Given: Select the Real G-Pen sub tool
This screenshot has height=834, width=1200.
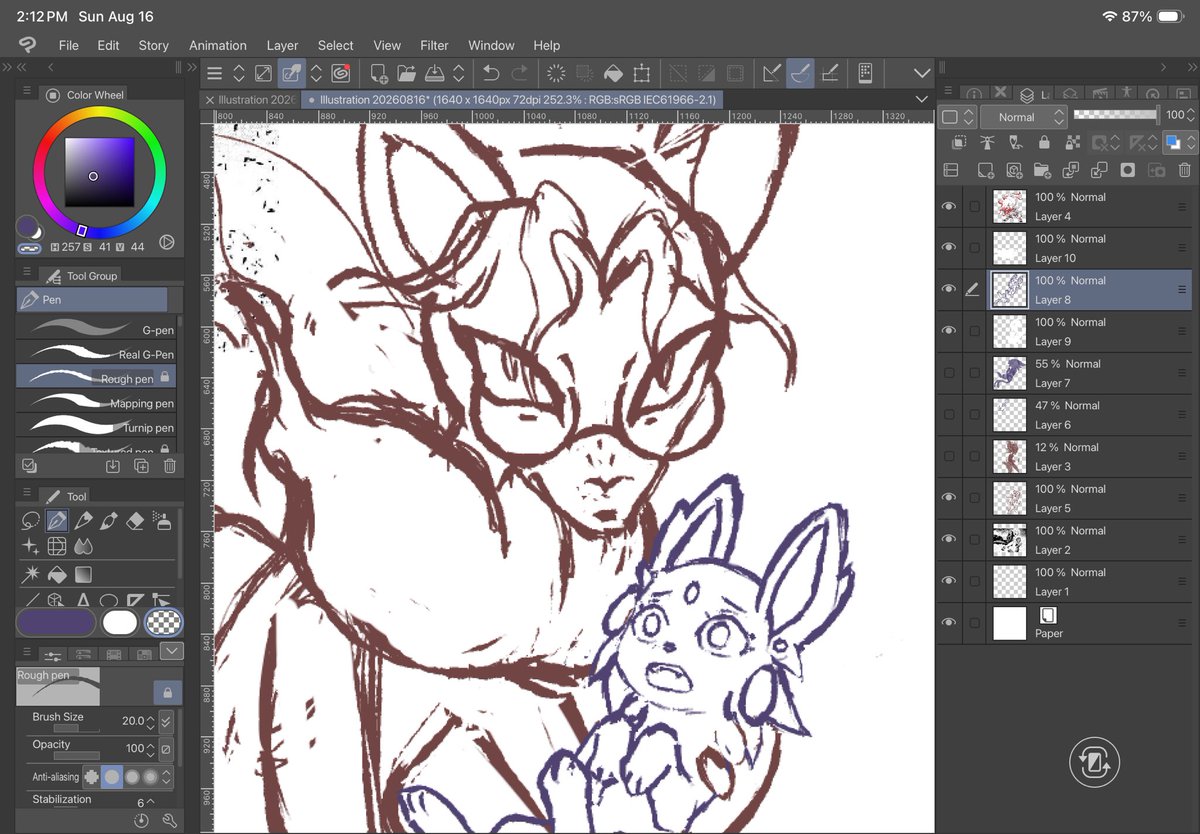Looking at the screenshot, I should [97, 353].
